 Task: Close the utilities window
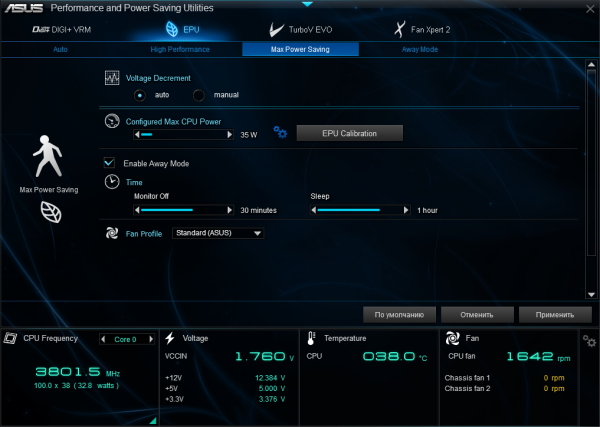590,9
